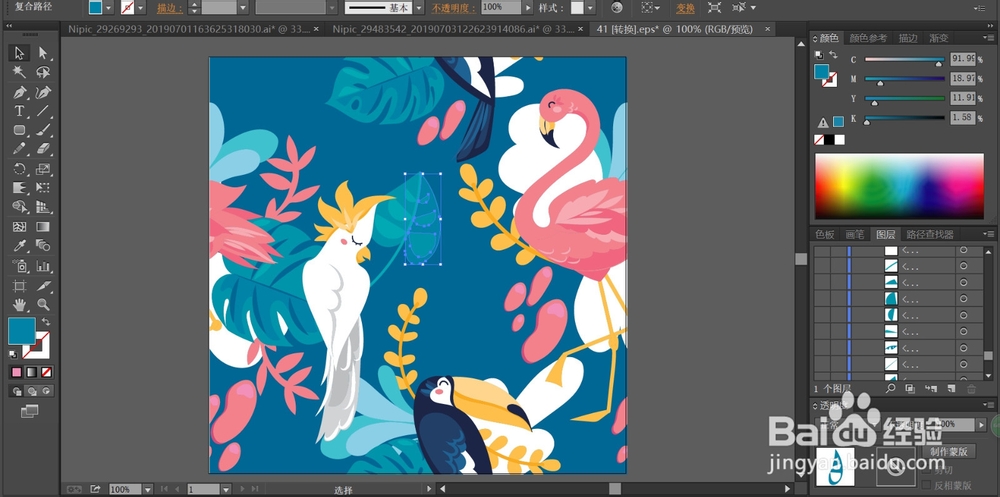The height and width of the screenshot is (497, 1000).
Task: Click Recolor Artwork wheel icon in control bar
Action: [616, 8]
